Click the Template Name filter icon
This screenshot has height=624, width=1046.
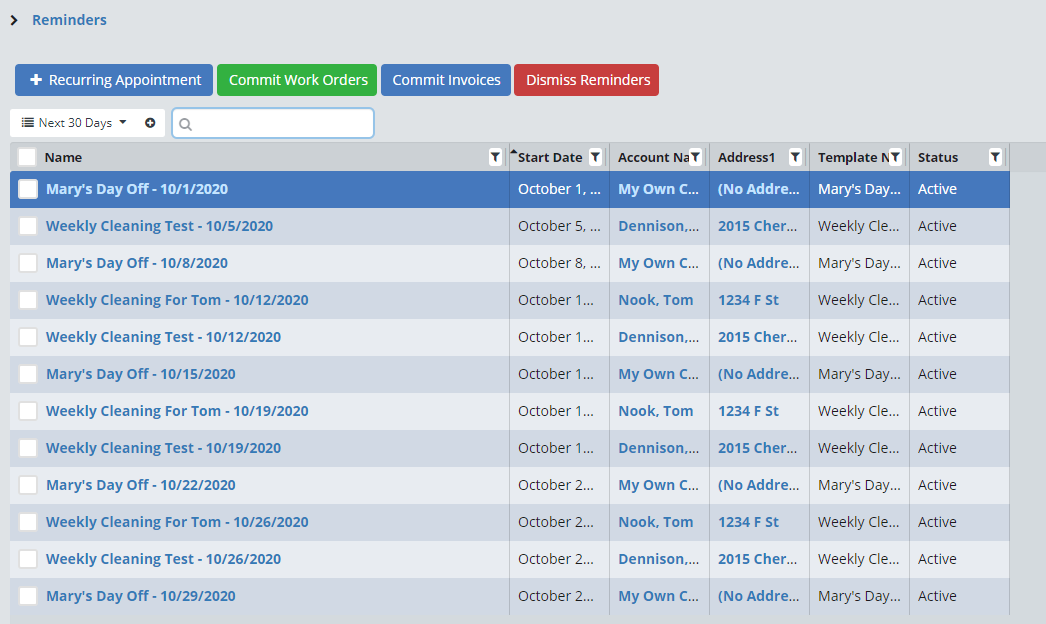tap(895, 157)
